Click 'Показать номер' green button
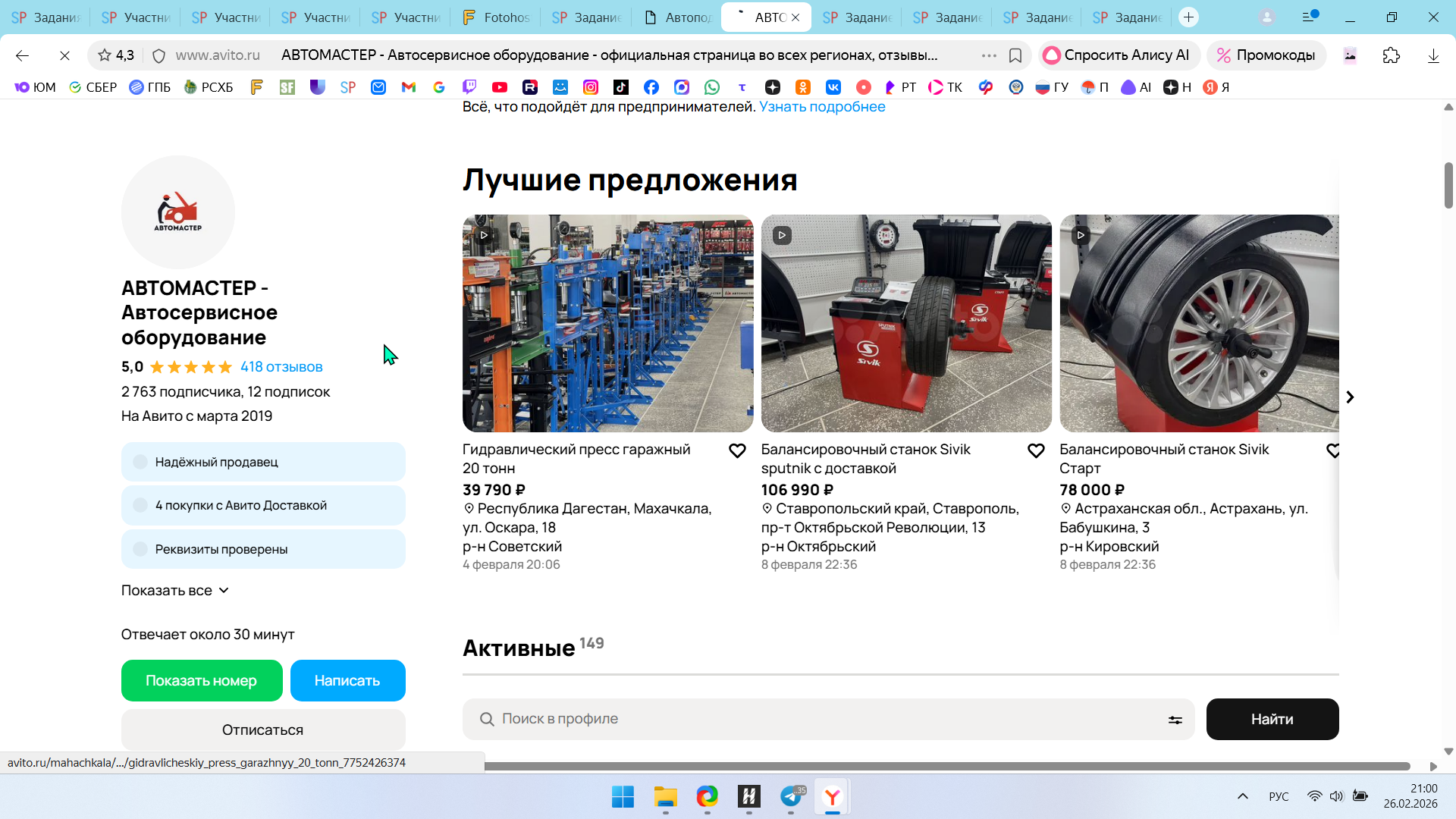 (202, 681)
